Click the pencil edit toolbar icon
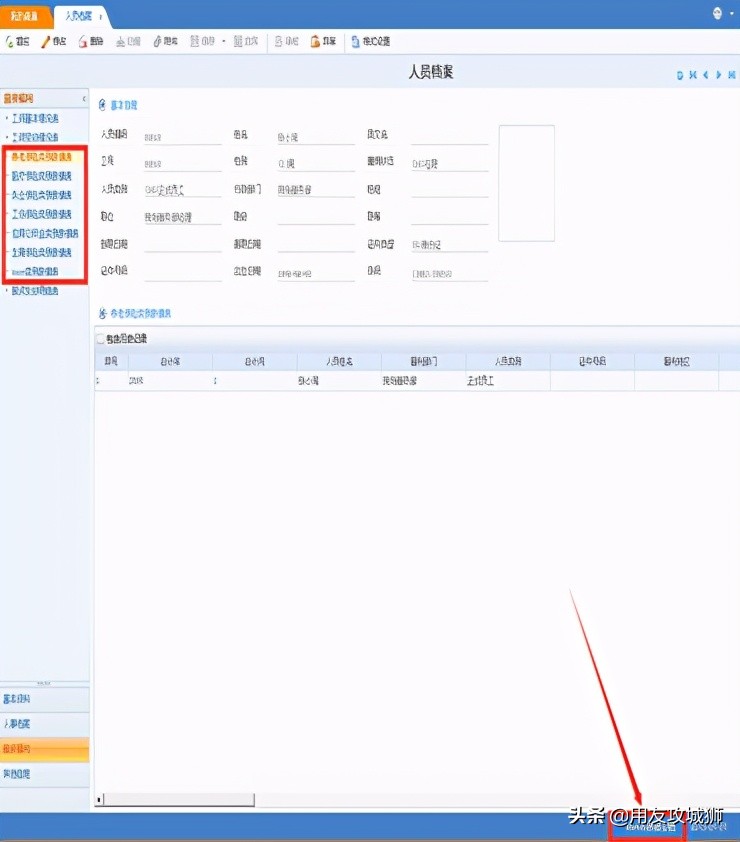Screen dimensions: 740x842 coord(46,41)
